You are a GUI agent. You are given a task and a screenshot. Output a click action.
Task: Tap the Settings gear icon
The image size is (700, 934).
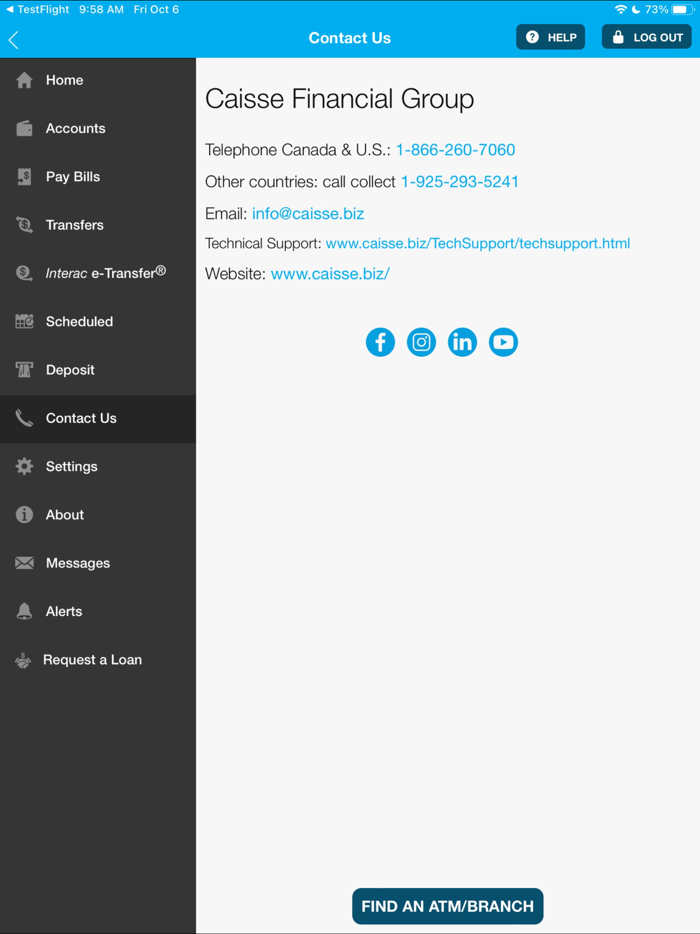click(24, 466)
